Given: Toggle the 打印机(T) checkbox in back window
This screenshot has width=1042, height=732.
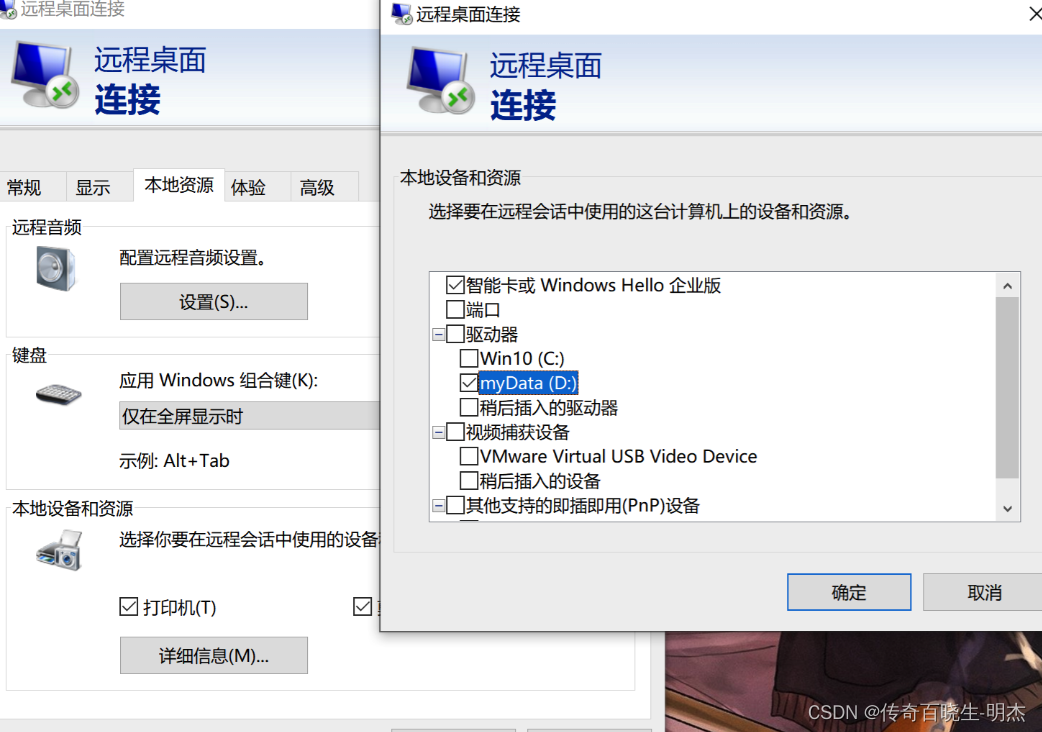Looking at the screenshot, I should (128, 606).
